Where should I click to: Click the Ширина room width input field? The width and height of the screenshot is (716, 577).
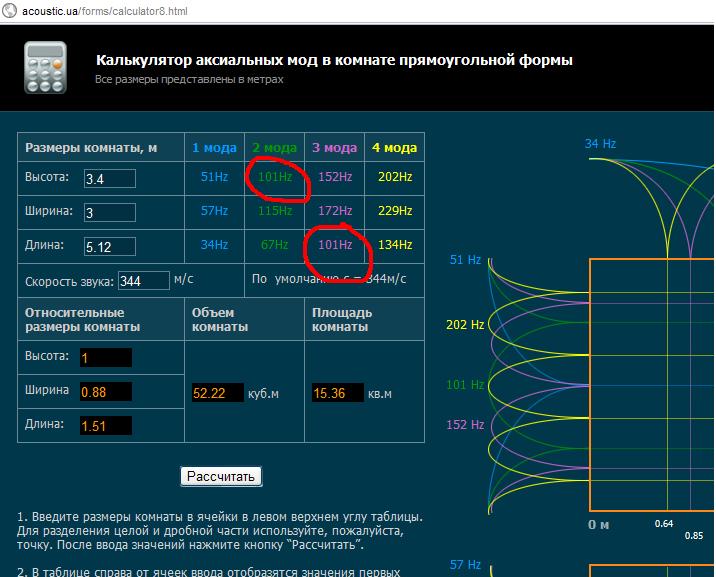click(110, 213)
